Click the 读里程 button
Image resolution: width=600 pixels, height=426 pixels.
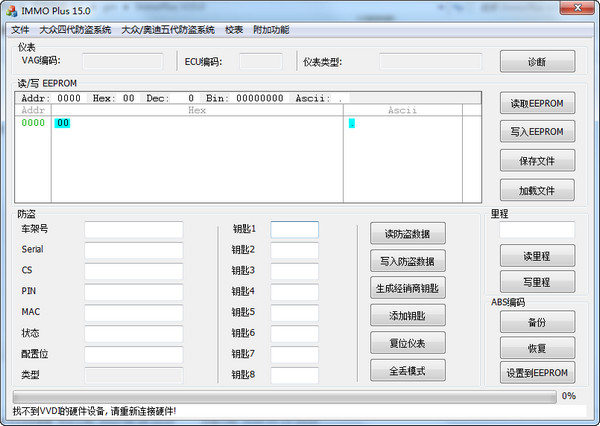pyautogui.click(x=537, y=256)
